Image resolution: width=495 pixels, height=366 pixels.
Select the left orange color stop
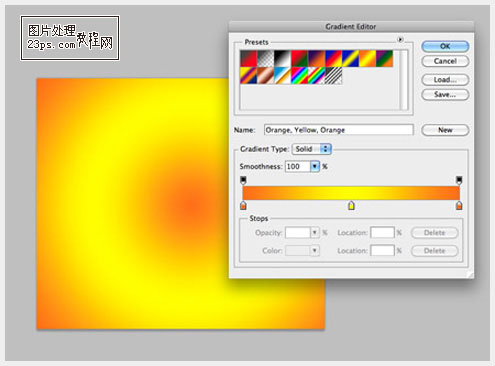(243, 205)
